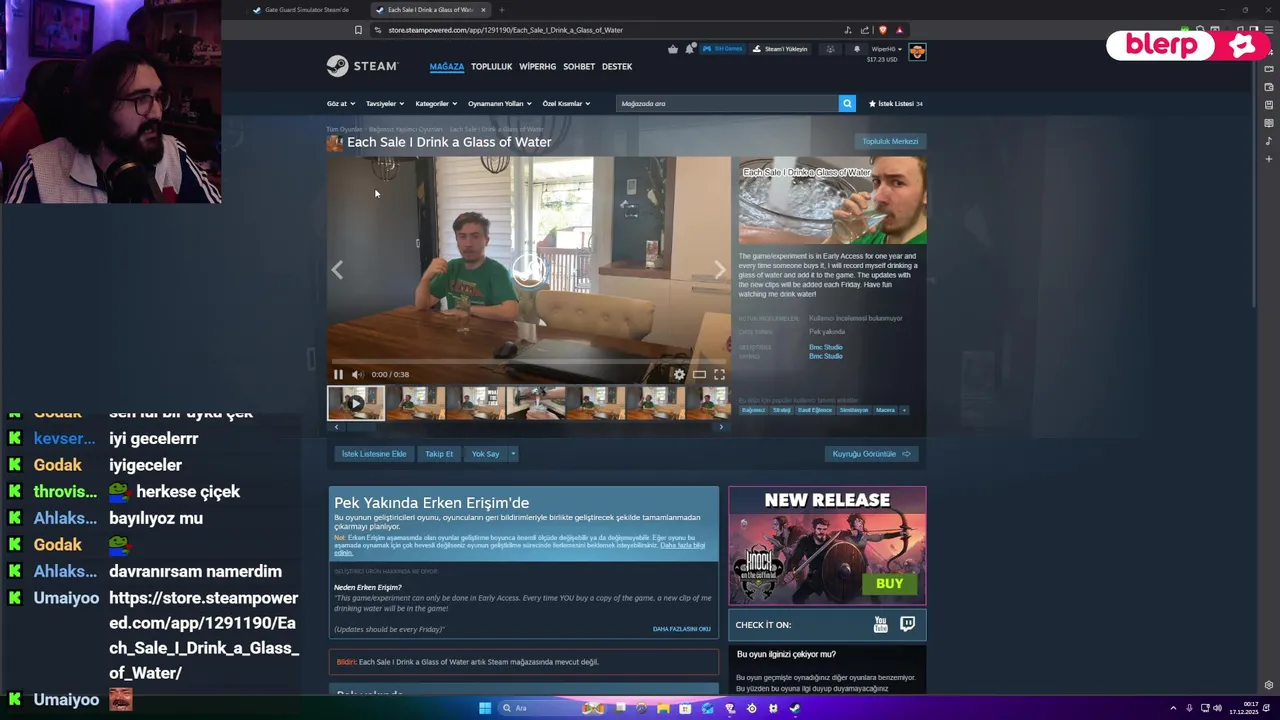Click the Steam logo in the header
Image resolution: width=1280 pixels, height=720 pixels.
(362, 66)
